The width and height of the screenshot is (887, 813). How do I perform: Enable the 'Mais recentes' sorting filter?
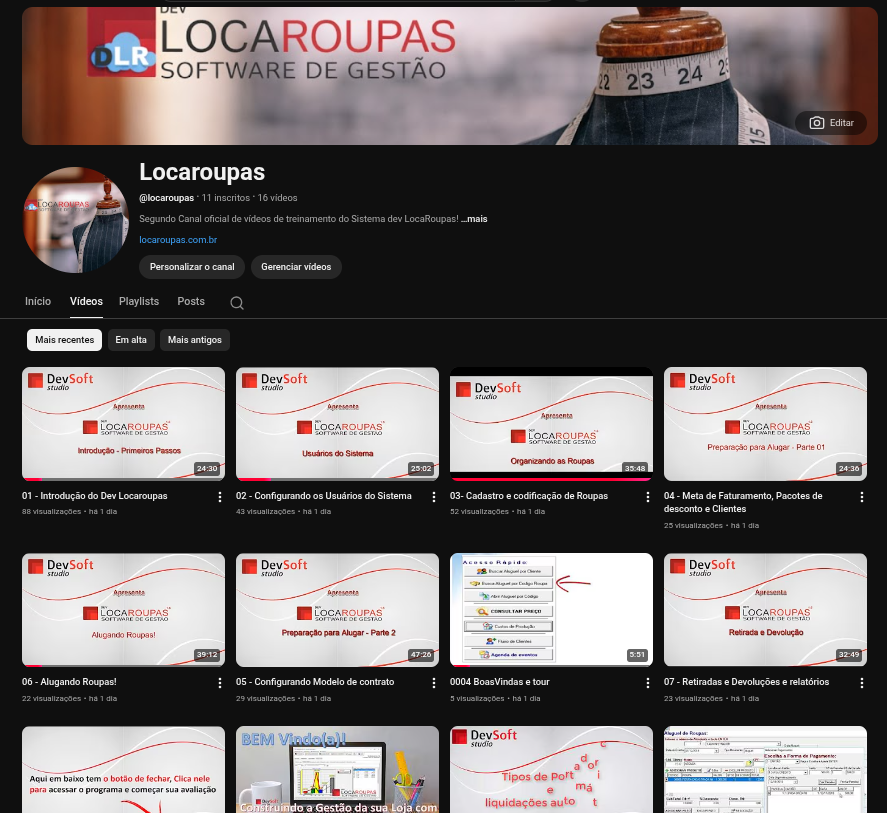tap(64, 340)
